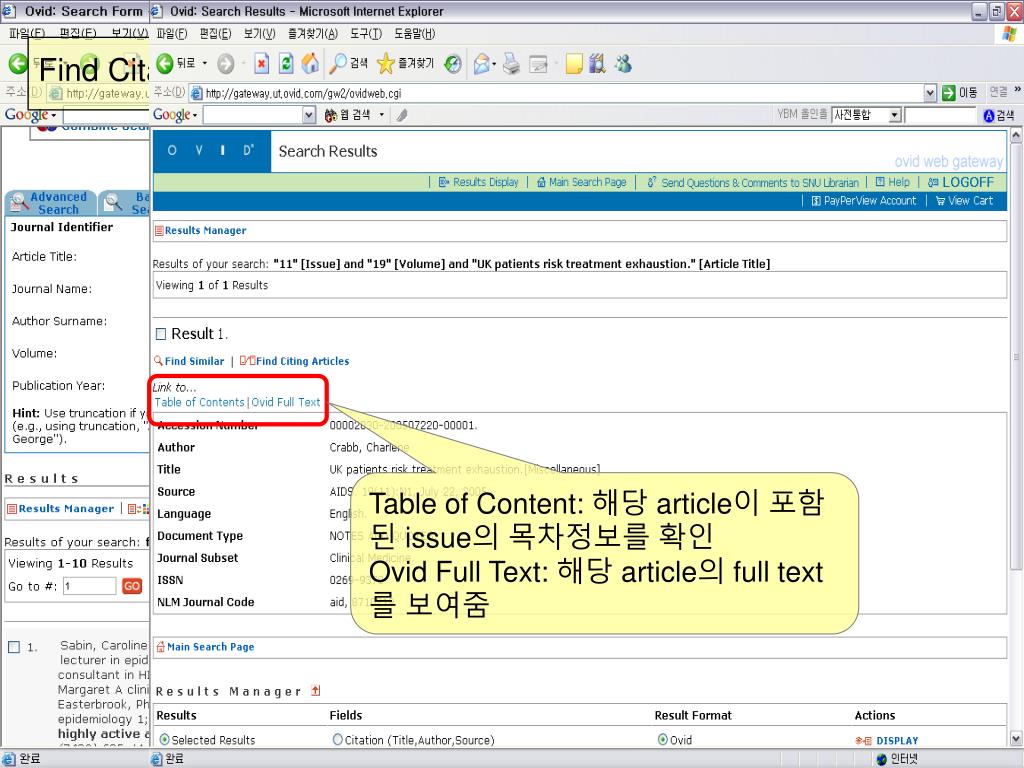
Task: Open the Messenger people icon
Action: (623, 63)
